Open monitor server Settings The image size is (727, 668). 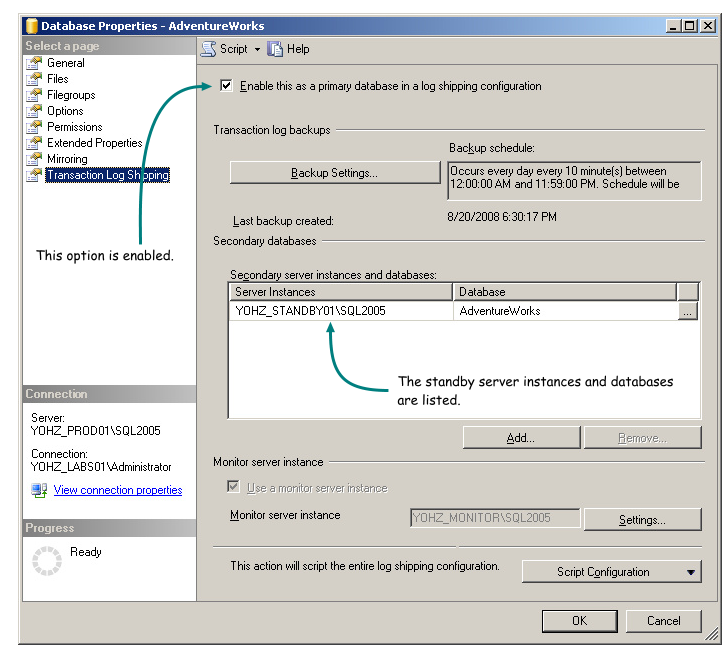(x=643, y=520)
